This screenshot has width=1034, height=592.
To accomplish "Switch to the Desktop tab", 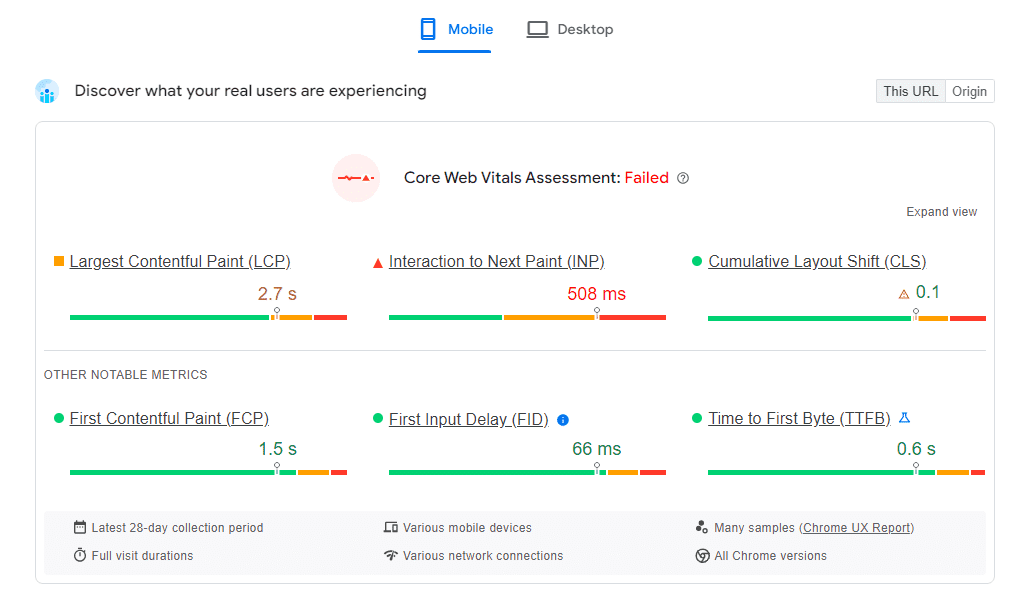I will click(570, 30).
